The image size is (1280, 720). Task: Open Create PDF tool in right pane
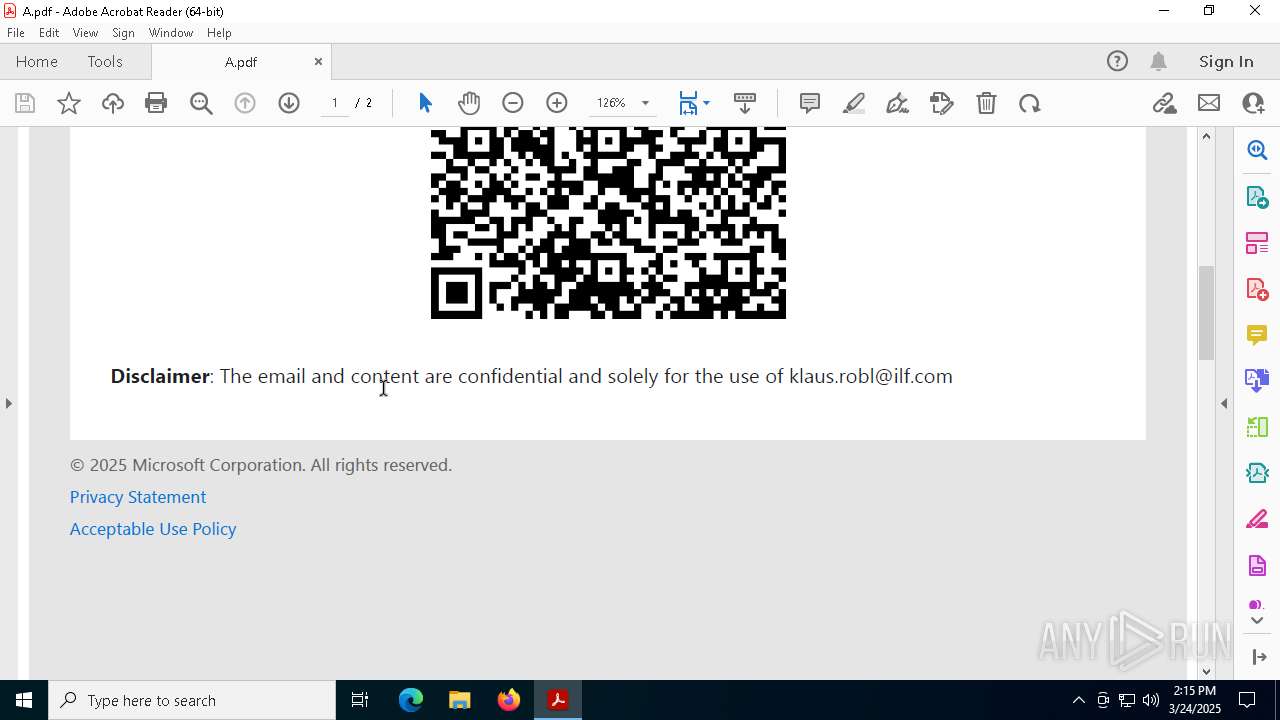(1257, 288)
